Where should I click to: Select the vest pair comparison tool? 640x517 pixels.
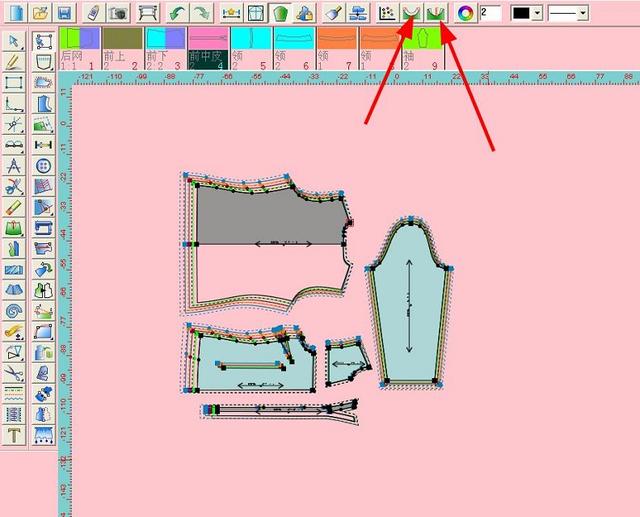click(43, 290)
